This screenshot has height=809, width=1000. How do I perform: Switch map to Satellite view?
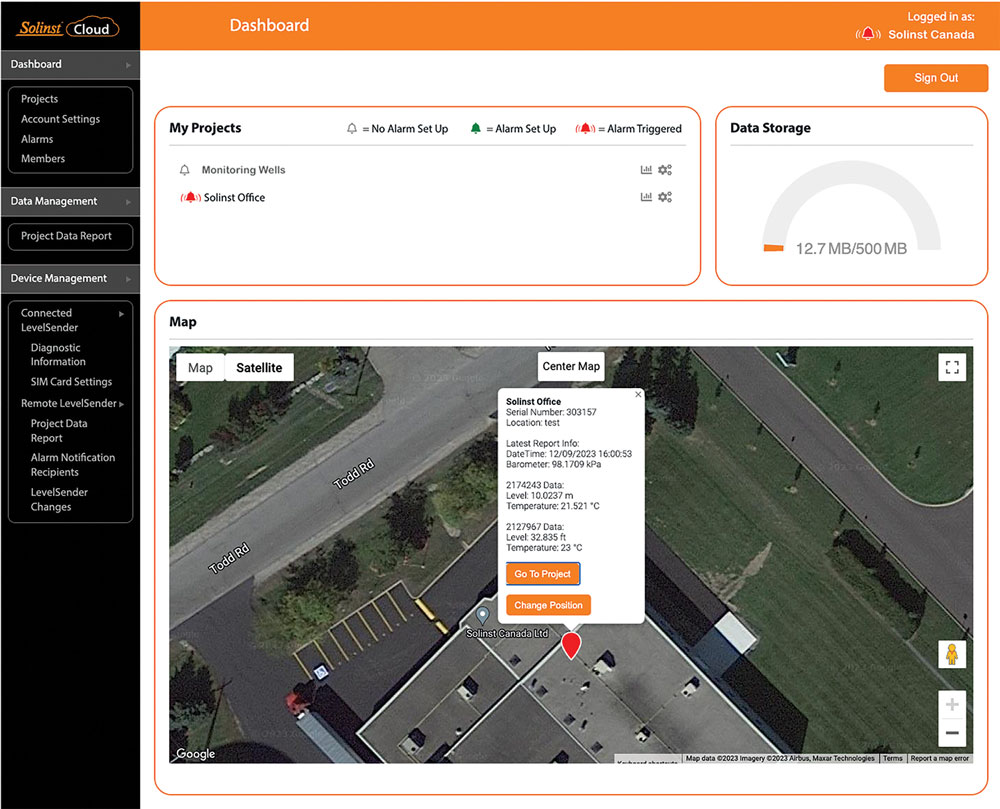coord(259,368)
